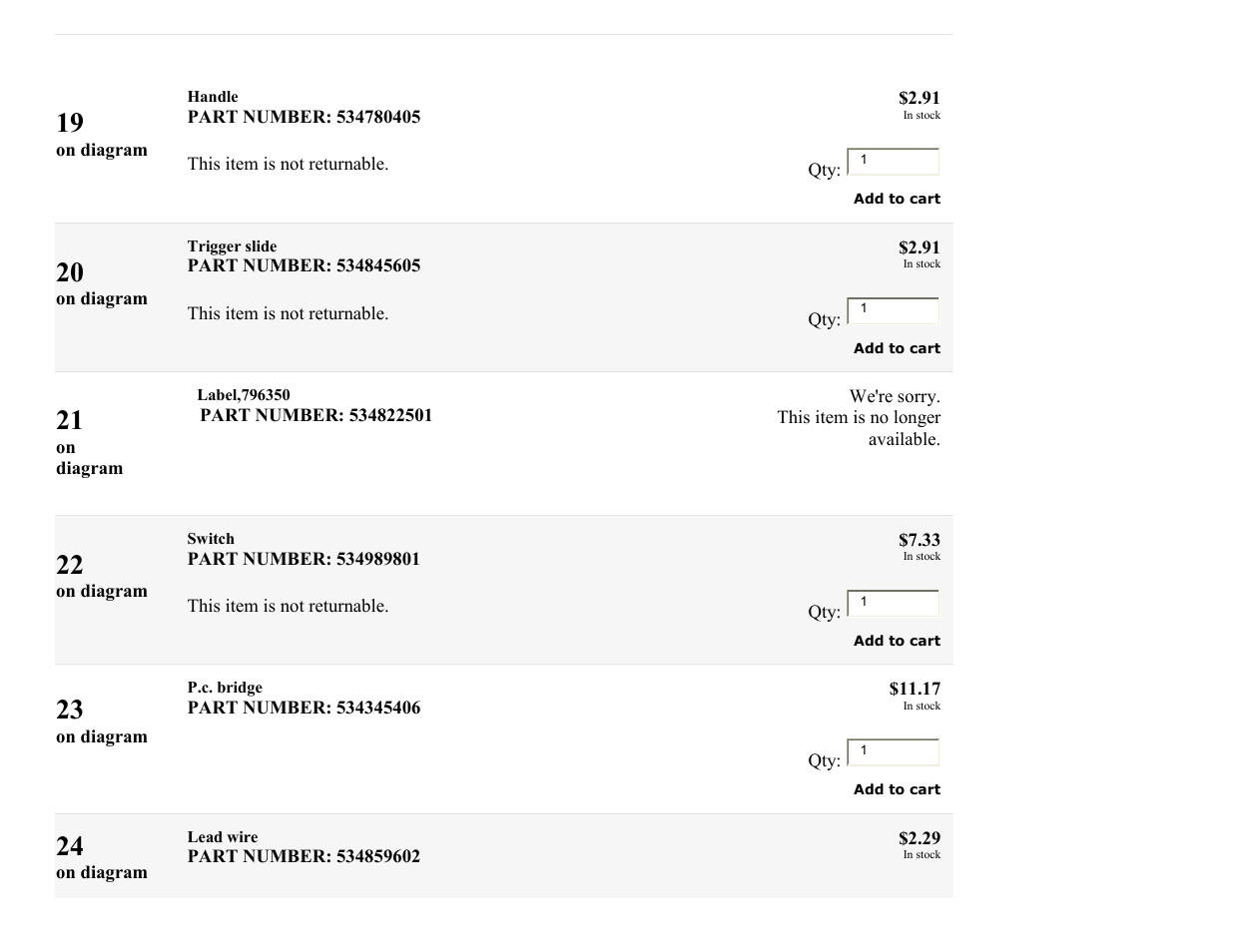Add the Handle part to cart
1233x952 pixels.
click(x=897, y=199)
